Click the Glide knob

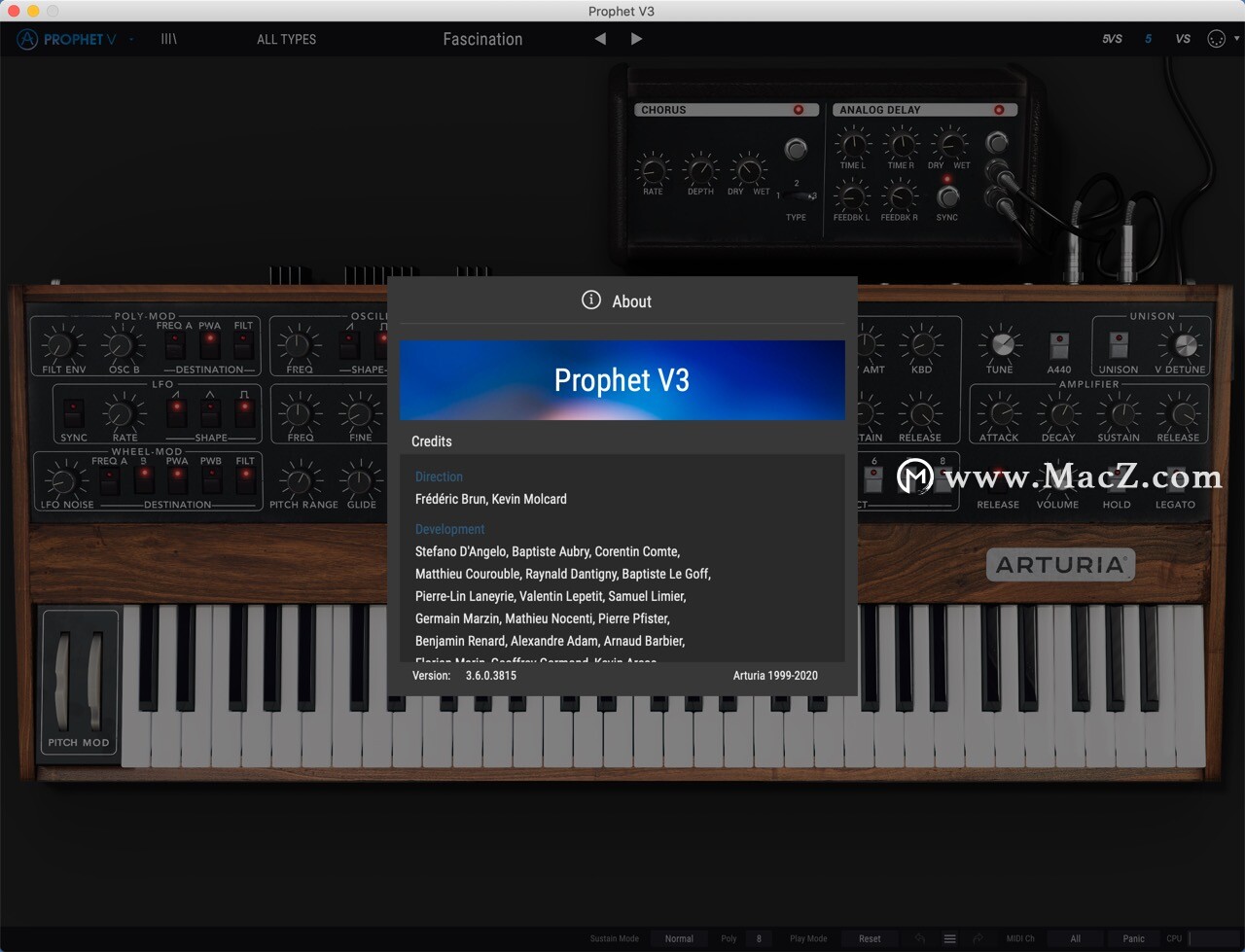(361, 480)
